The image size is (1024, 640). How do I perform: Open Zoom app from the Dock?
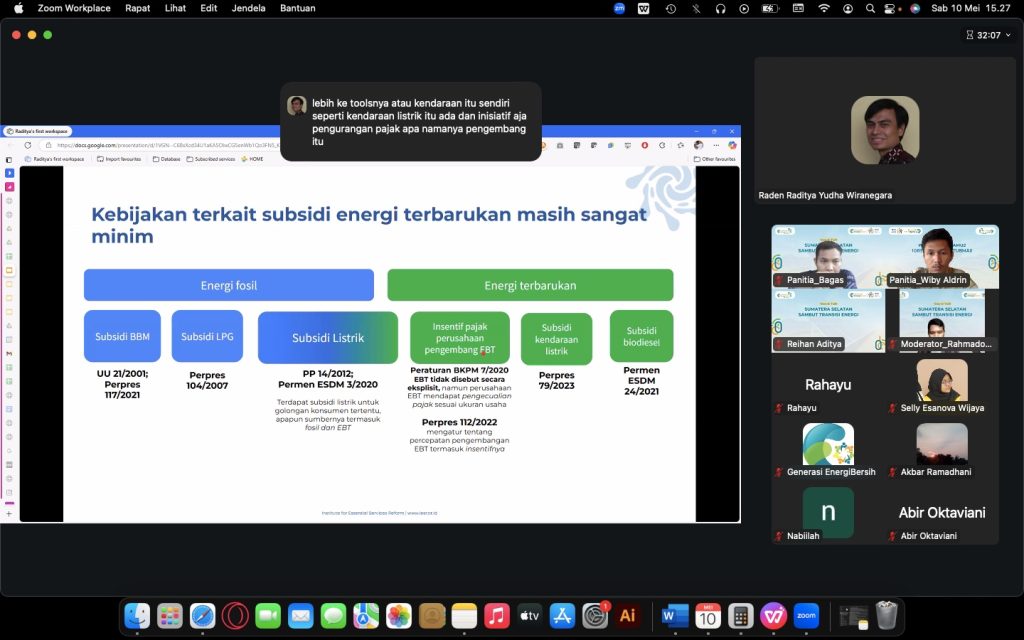[806, 616]
